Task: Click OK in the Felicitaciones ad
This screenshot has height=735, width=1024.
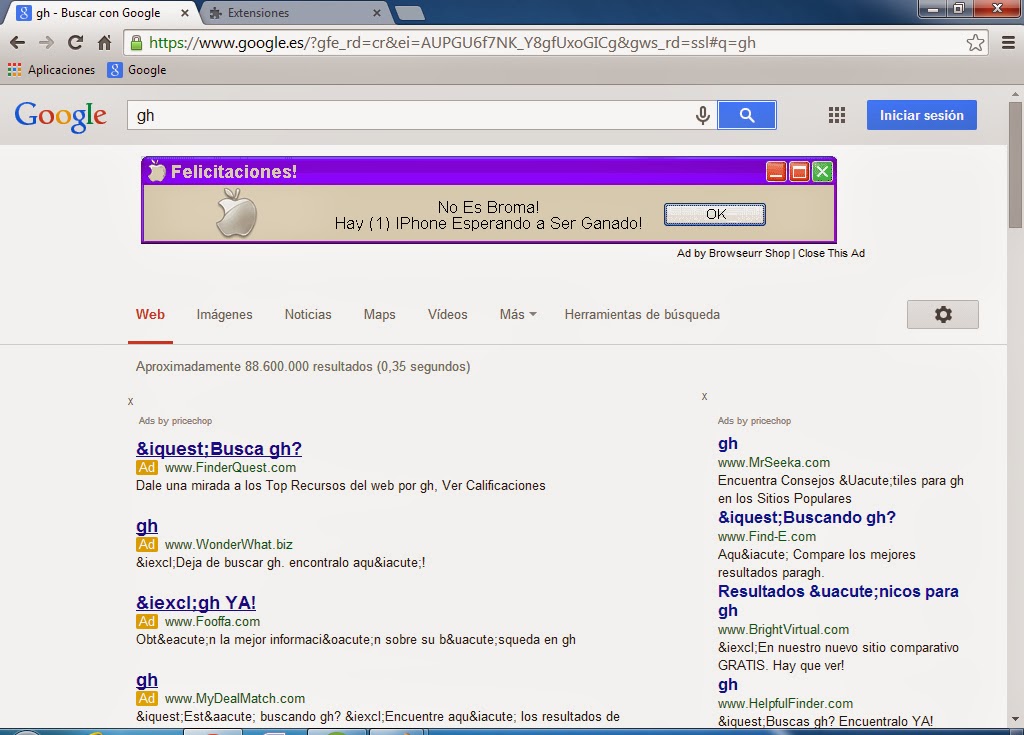Action: (715, 214)
